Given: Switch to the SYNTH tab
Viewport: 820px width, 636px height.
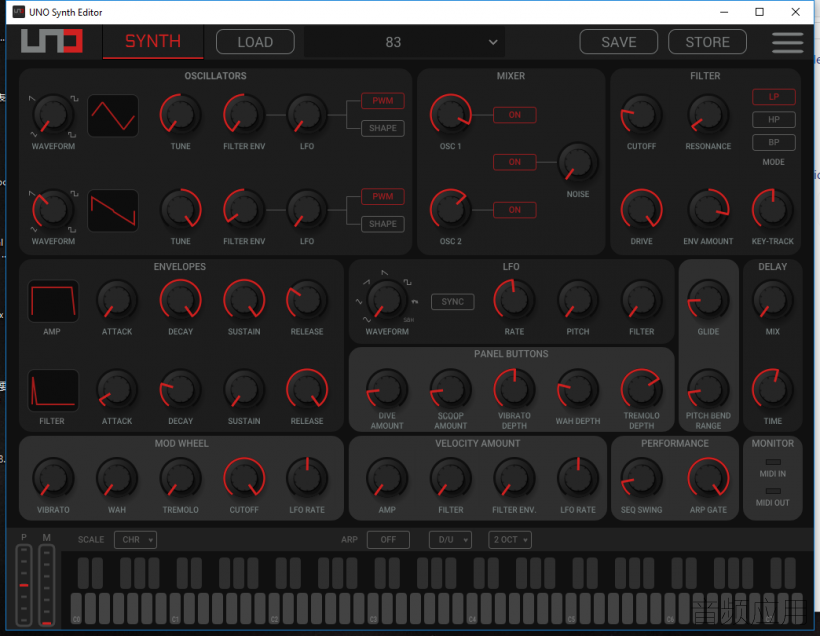Looking at the screenshot, I should click(x=153, y=41).
